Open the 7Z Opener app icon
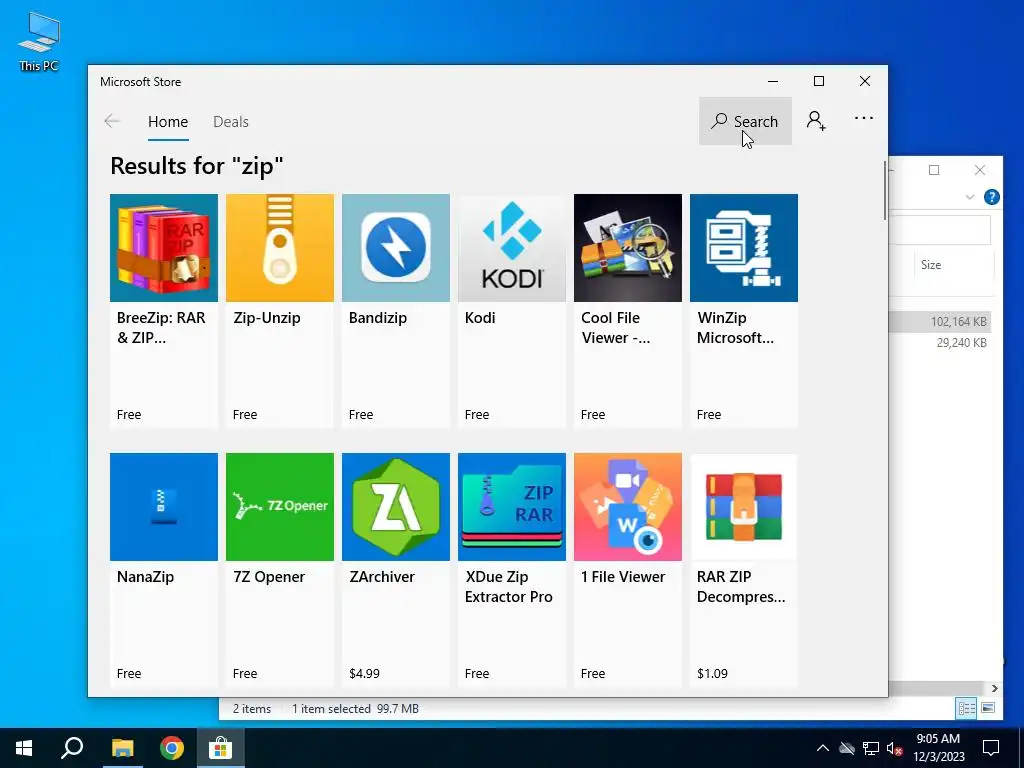Image resolution: width=1024 pixels, height=768 pixels. pos(280,507)
